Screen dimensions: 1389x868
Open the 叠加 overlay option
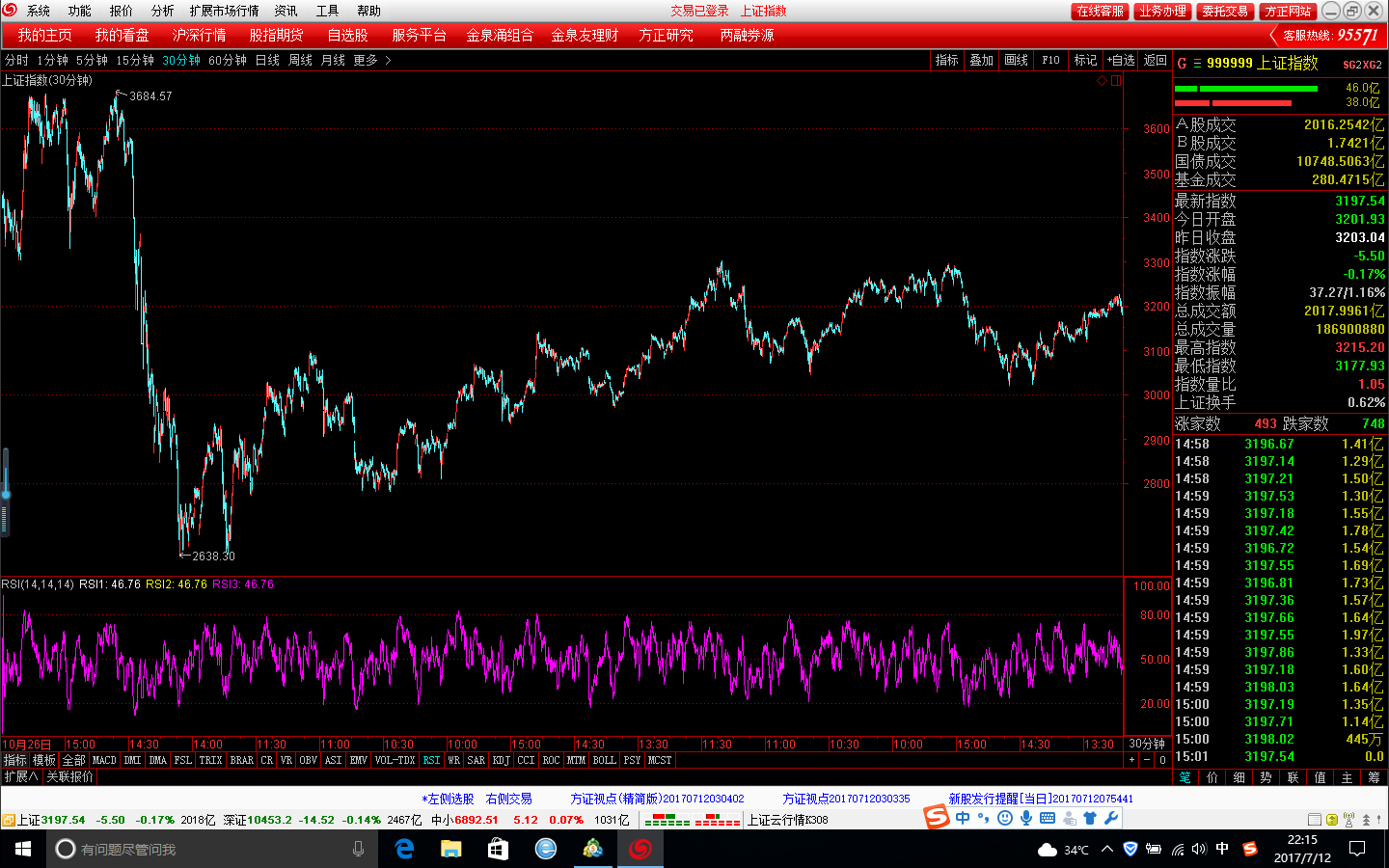[x=982, y=60]
